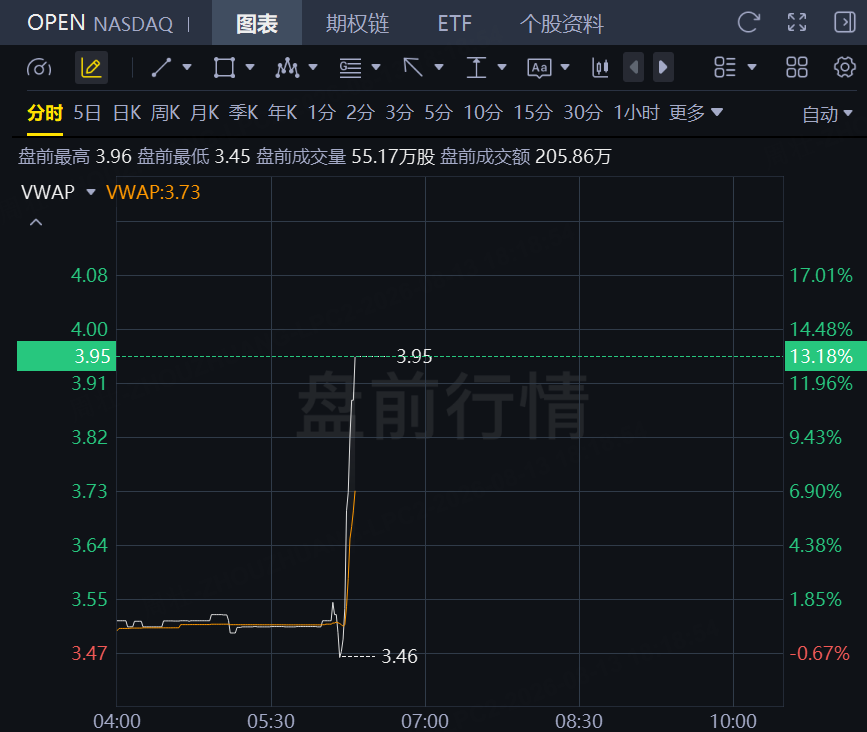Open the list layout icon
The height and width of the screenshot is (732, 867).
pos(725,67)
